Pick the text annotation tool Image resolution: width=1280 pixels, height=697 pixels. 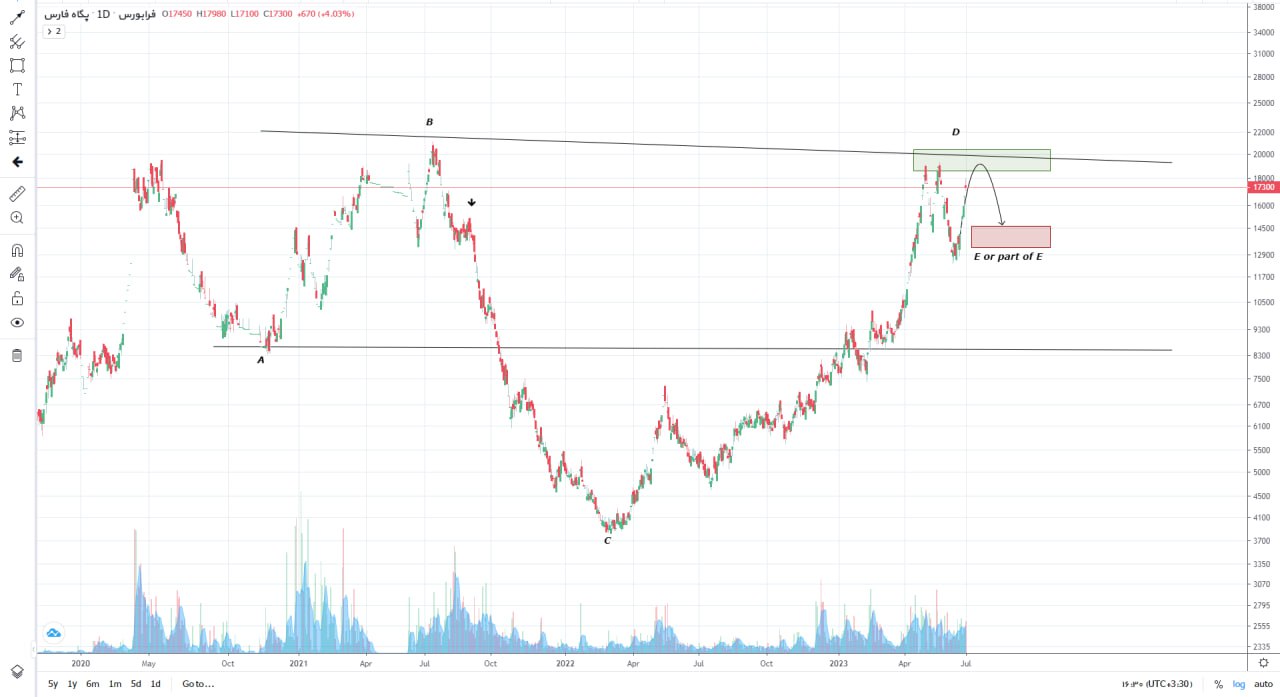click(x=17, y=90)
